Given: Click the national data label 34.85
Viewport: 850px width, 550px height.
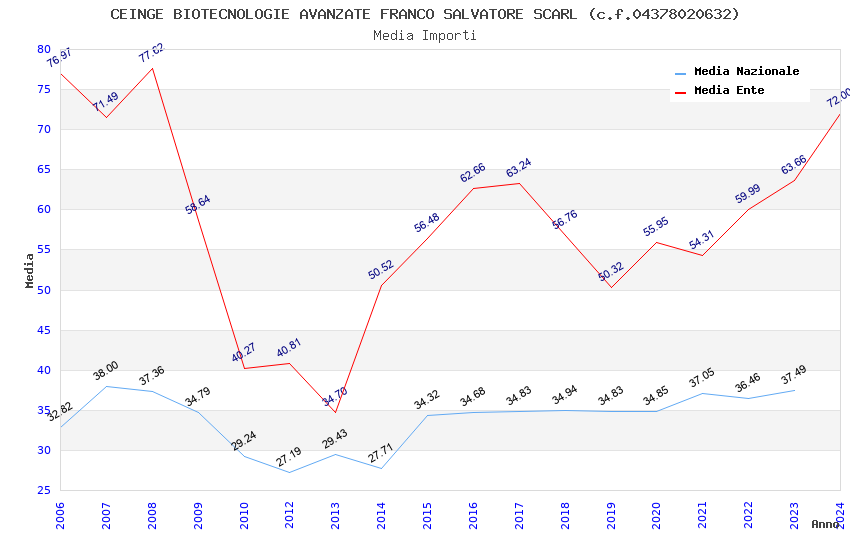Looking at the screenshot, I should (x=656, y=396).
